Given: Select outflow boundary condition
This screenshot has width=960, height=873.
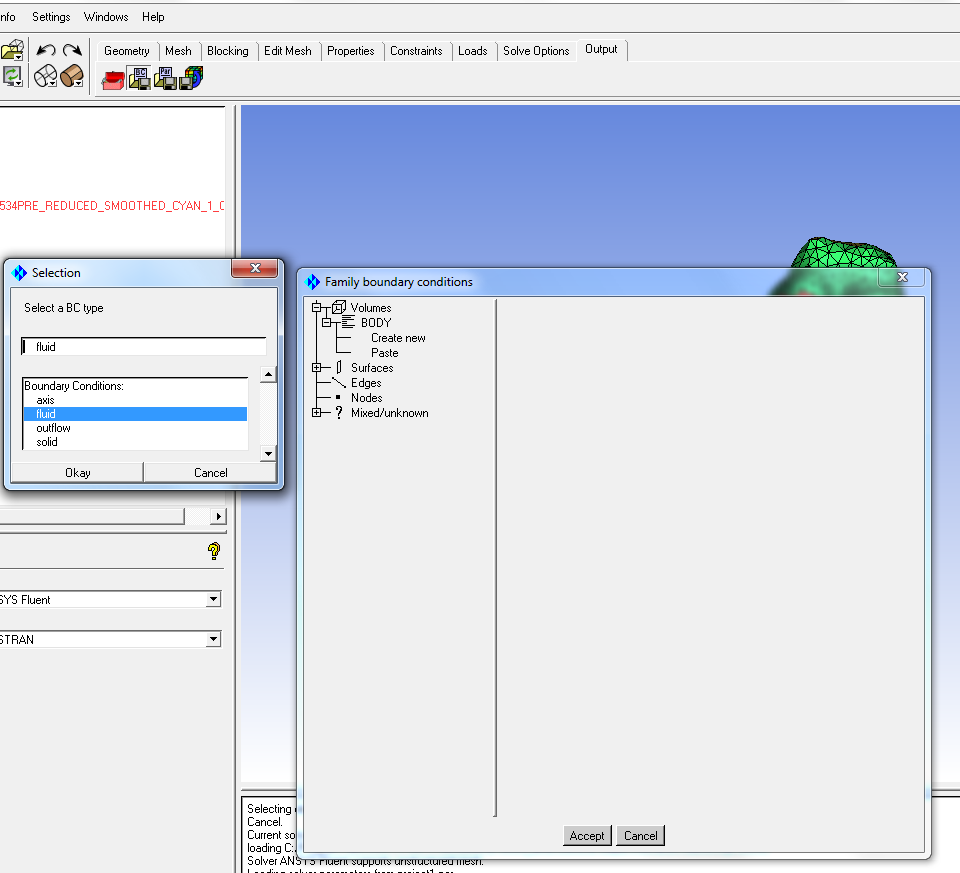Looking at the screenshot, I should point(135,428).
